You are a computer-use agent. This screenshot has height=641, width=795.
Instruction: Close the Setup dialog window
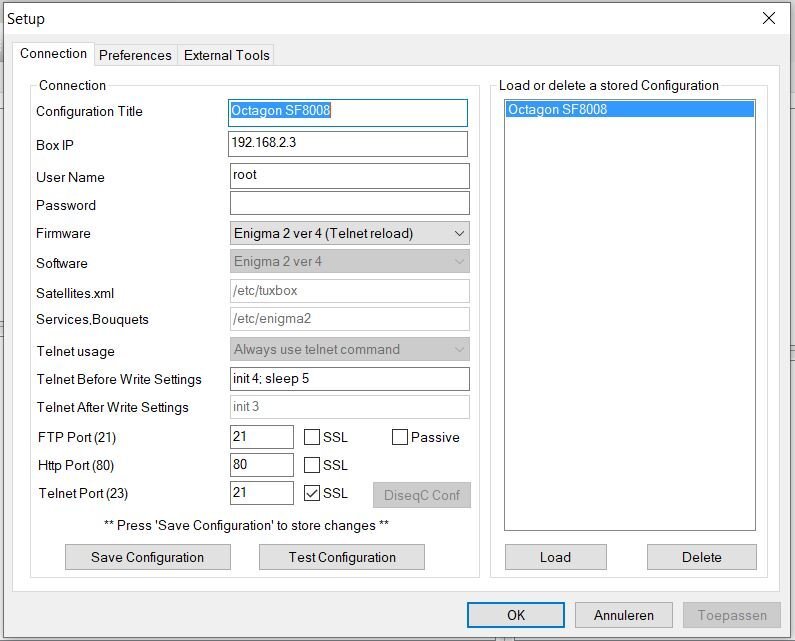[769, 18]
